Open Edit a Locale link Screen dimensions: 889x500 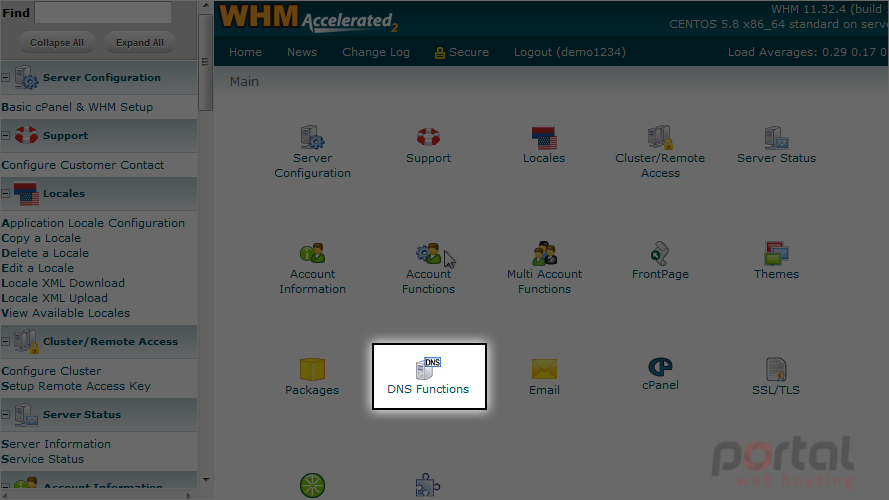pos(37,268)
